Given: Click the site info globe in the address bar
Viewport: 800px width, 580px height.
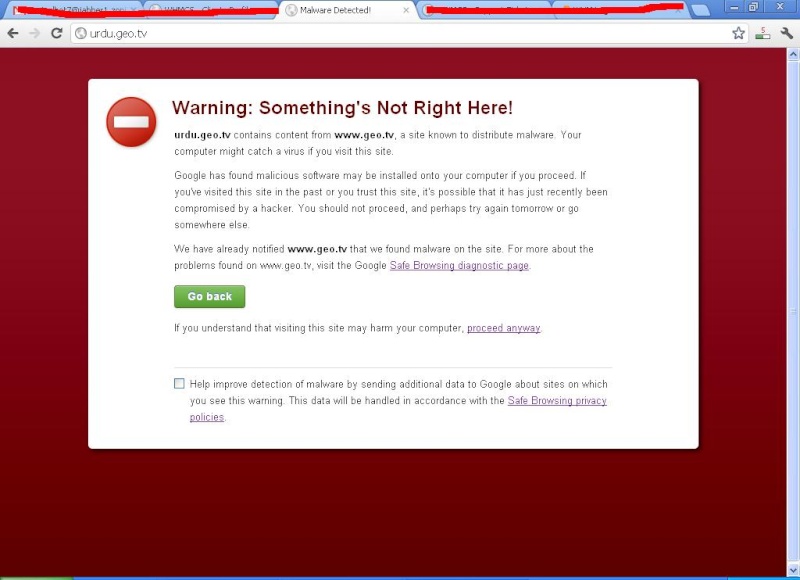Looking at the screenshot, I should [81, 34].
